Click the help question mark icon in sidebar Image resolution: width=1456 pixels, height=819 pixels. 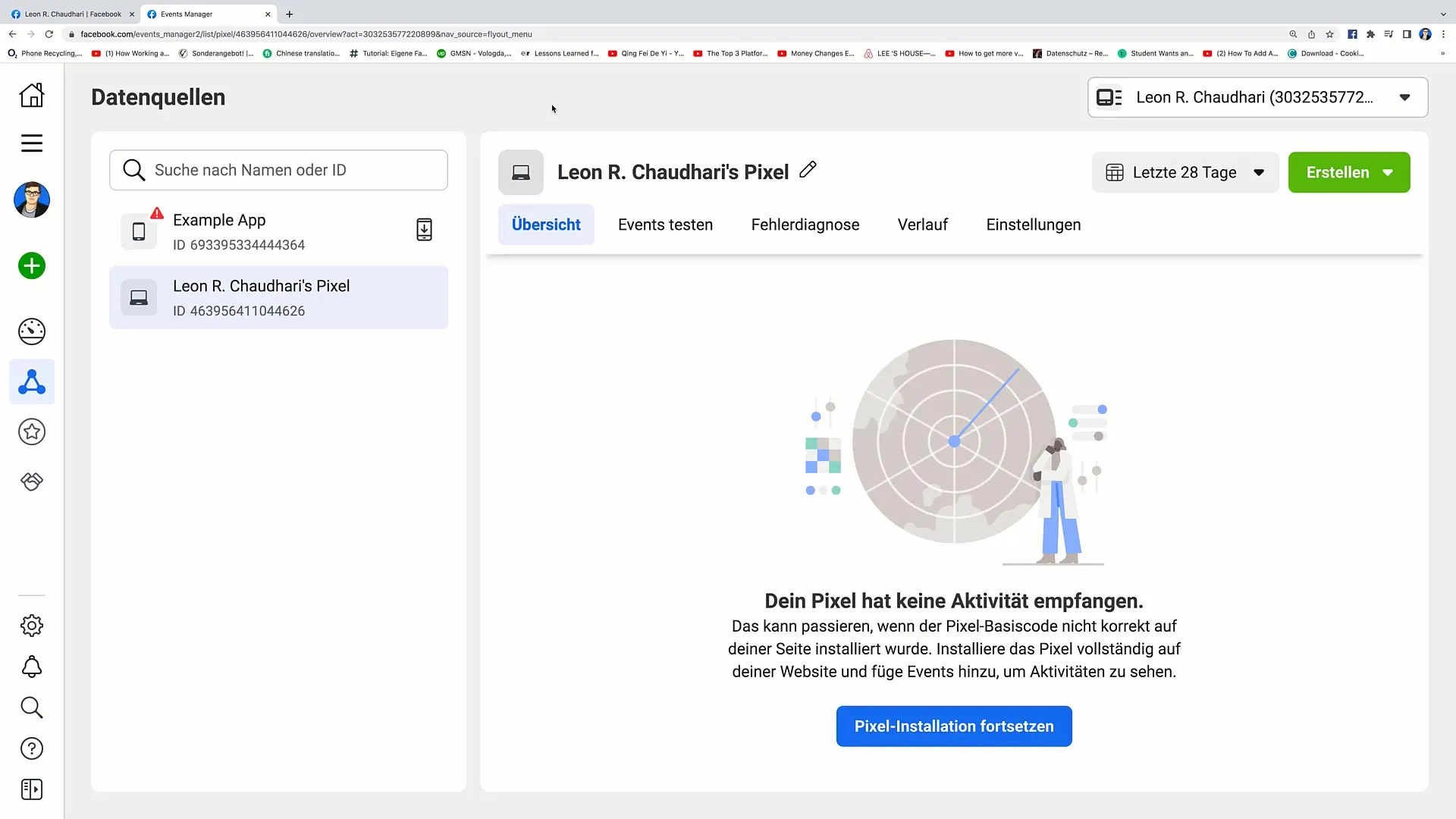coord(32,748)
